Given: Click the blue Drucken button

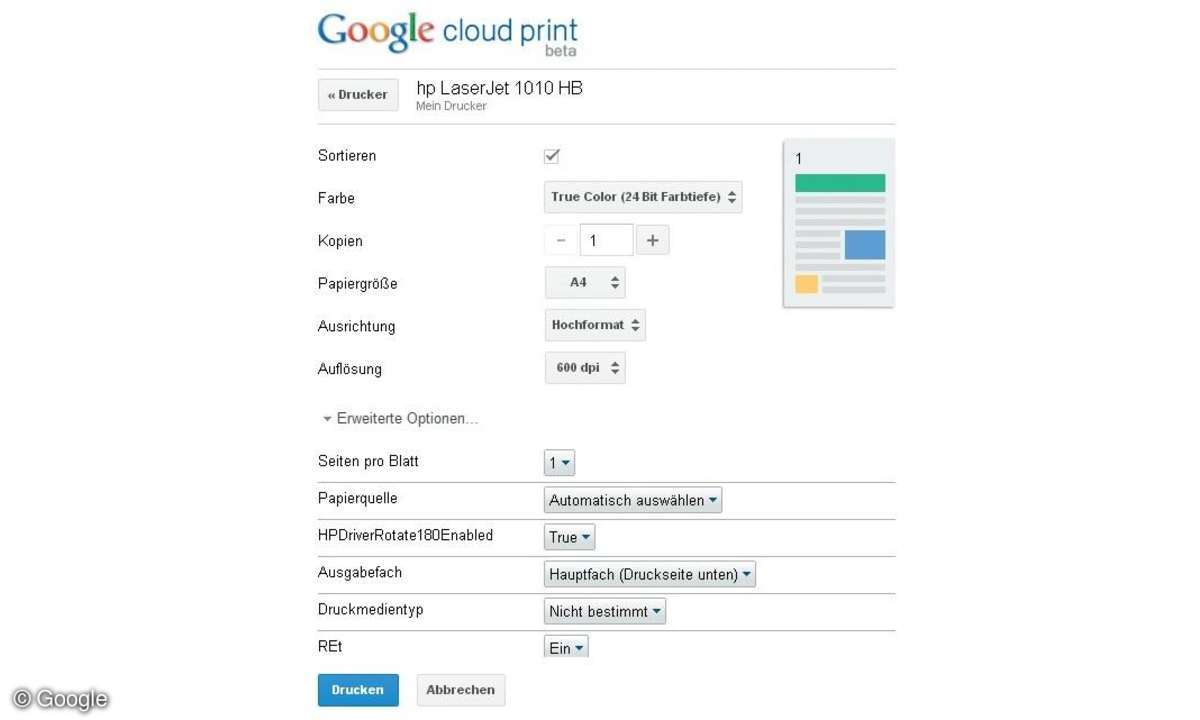Looking at the screenshot, I should coord(358,690).
